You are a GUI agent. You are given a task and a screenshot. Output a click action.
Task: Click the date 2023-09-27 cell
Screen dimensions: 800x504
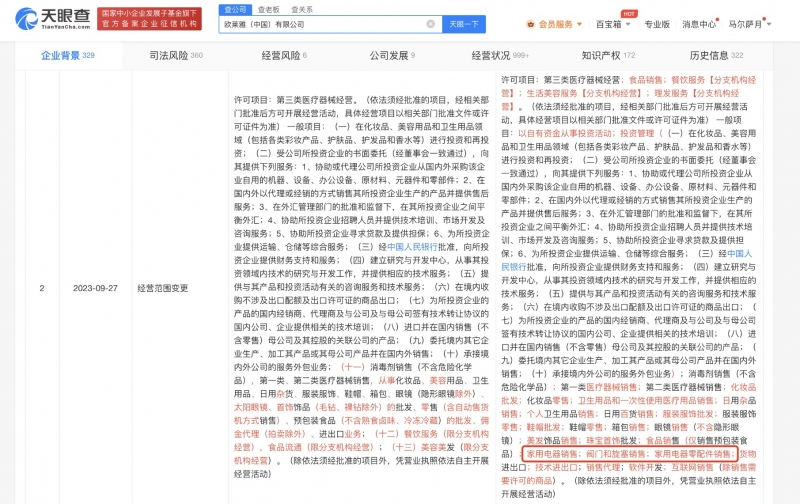95,288
